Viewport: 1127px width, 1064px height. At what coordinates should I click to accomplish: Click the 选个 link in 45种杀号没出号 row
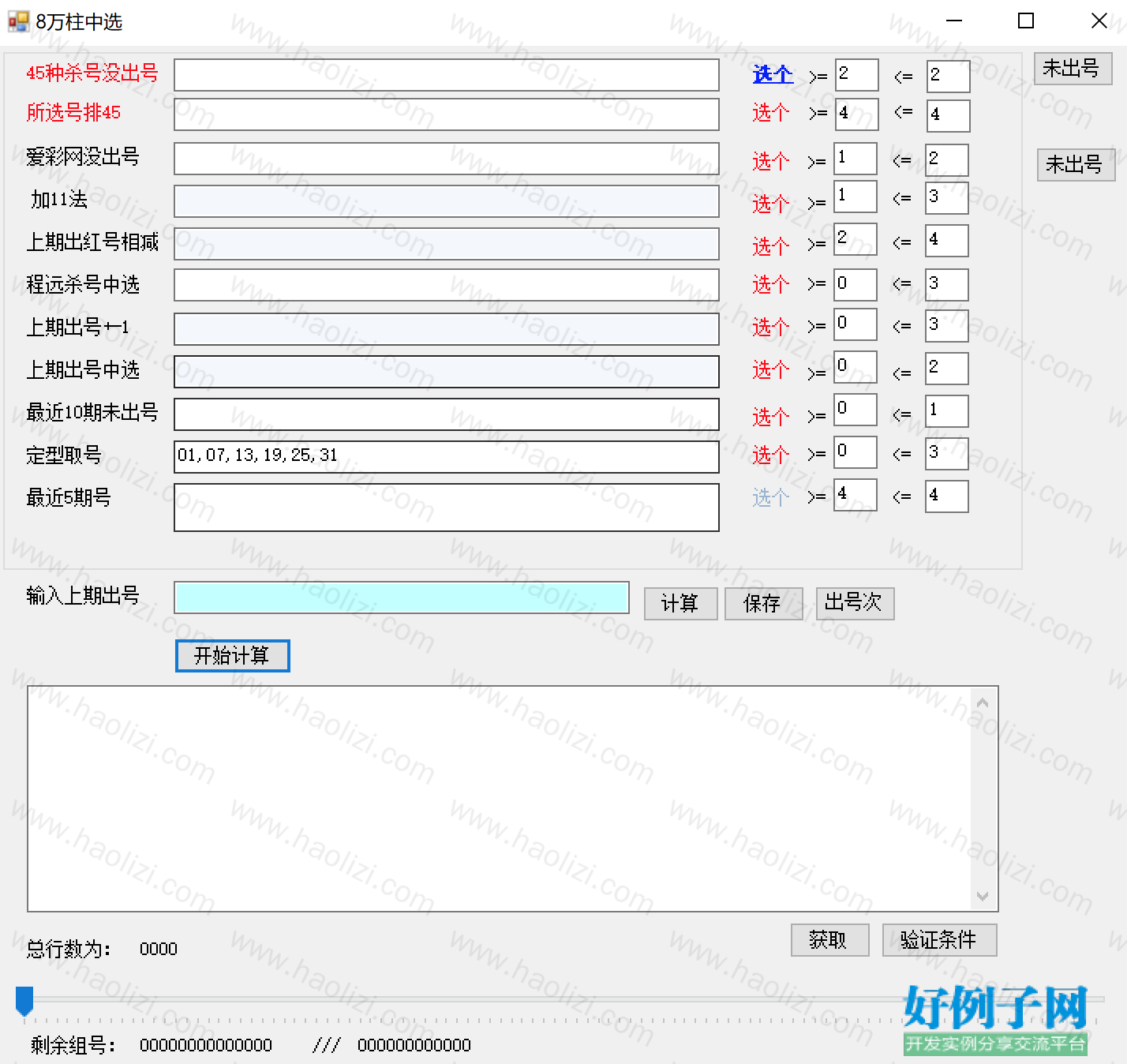pos(773,74)
